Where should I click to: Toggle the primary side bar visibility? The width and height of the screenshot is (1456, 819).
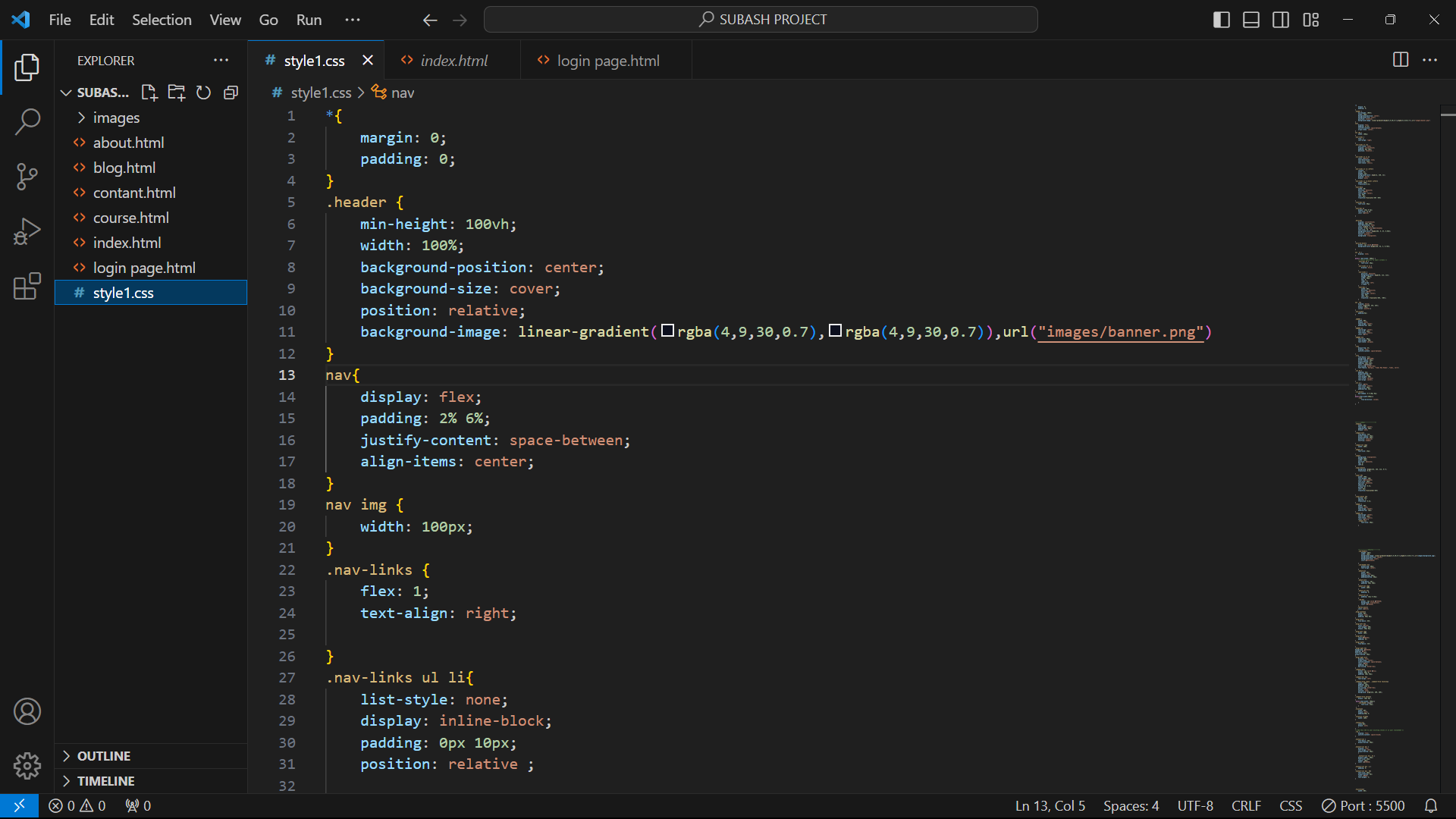1221,20
